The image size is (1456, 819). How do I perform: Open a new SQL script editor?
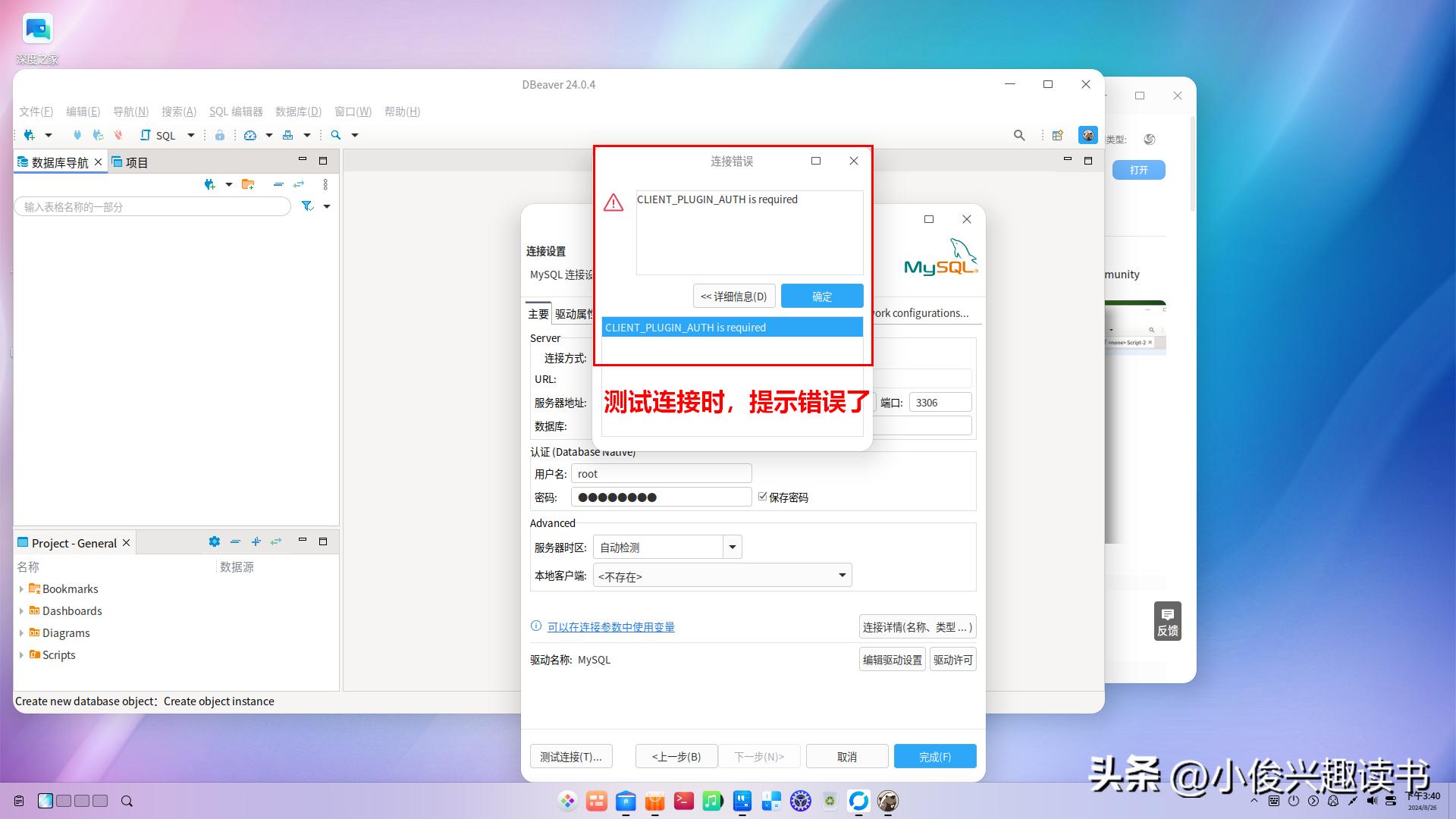158,135
